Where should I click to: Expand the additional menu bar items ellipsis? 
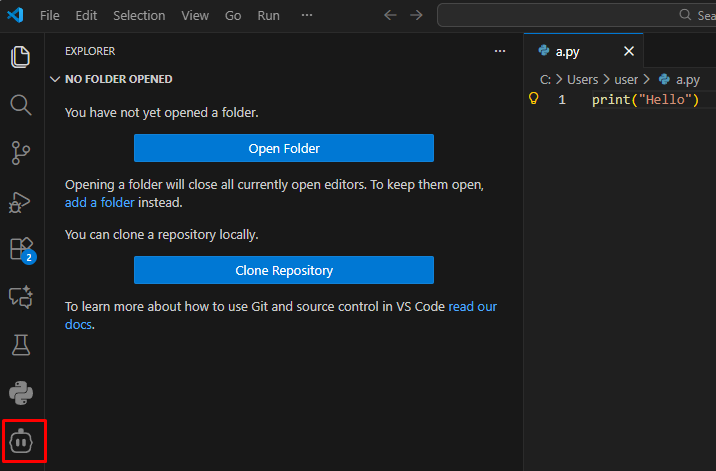point(307,16)
